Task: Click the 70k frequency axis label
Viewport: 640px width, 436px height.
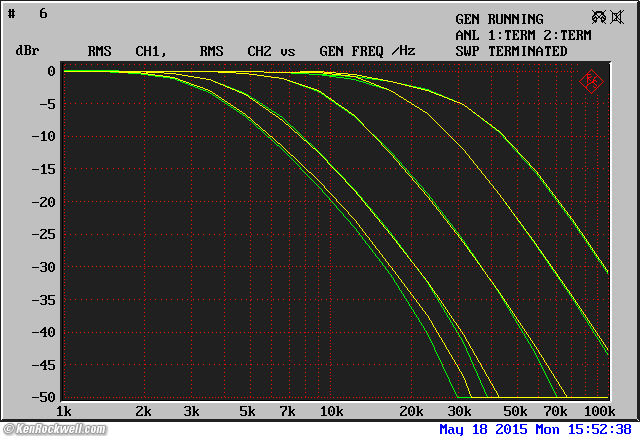Action: click(555, 412)
